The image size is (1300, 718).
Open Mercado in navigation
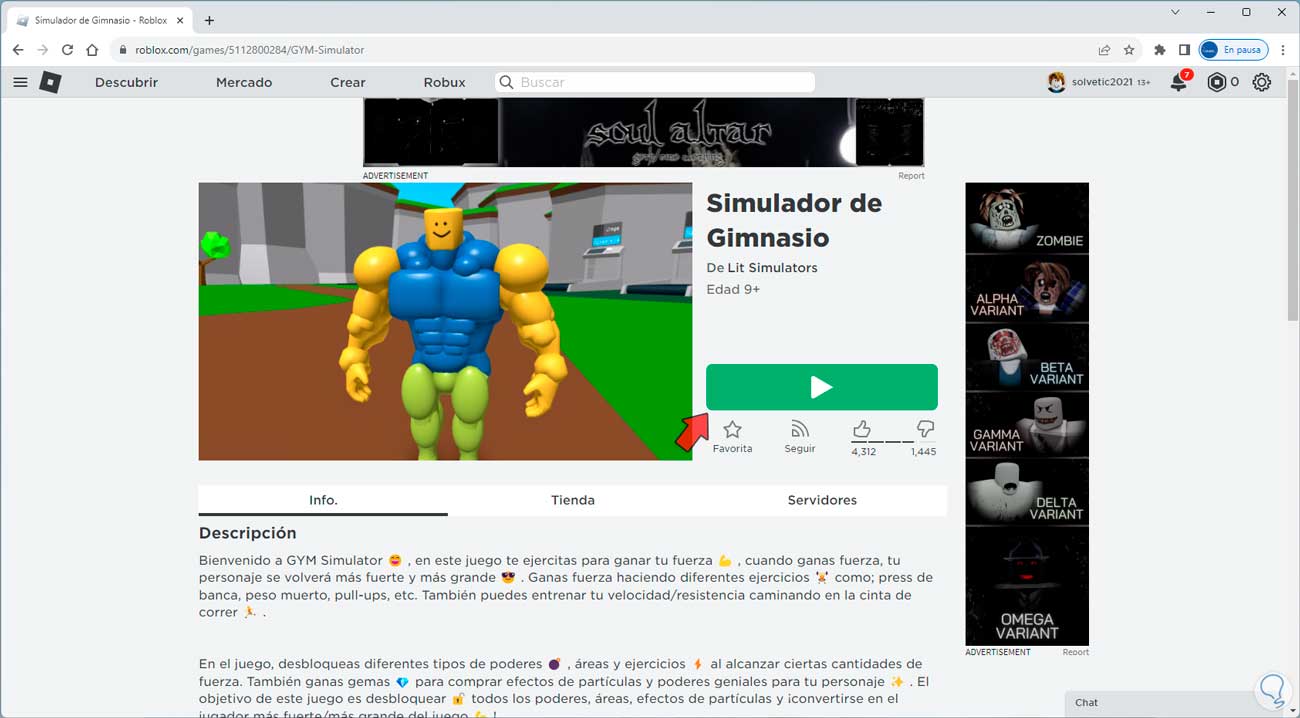[x=244, y=82]
